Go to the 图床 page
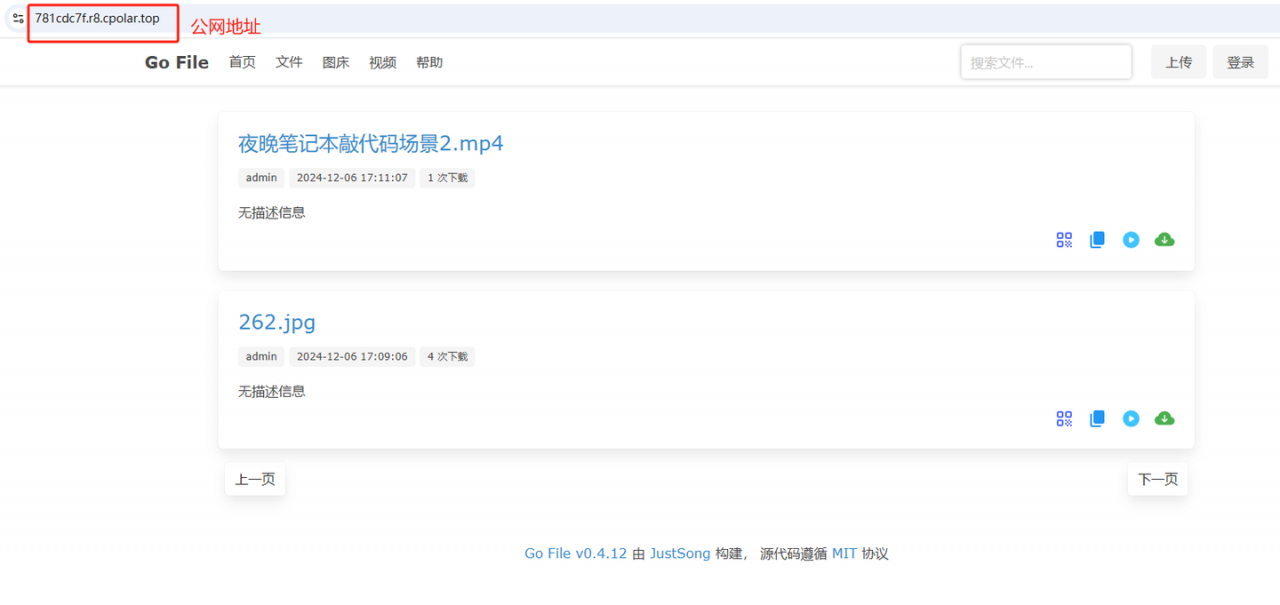Screen dimensions: 1280x605 (336, 62)
